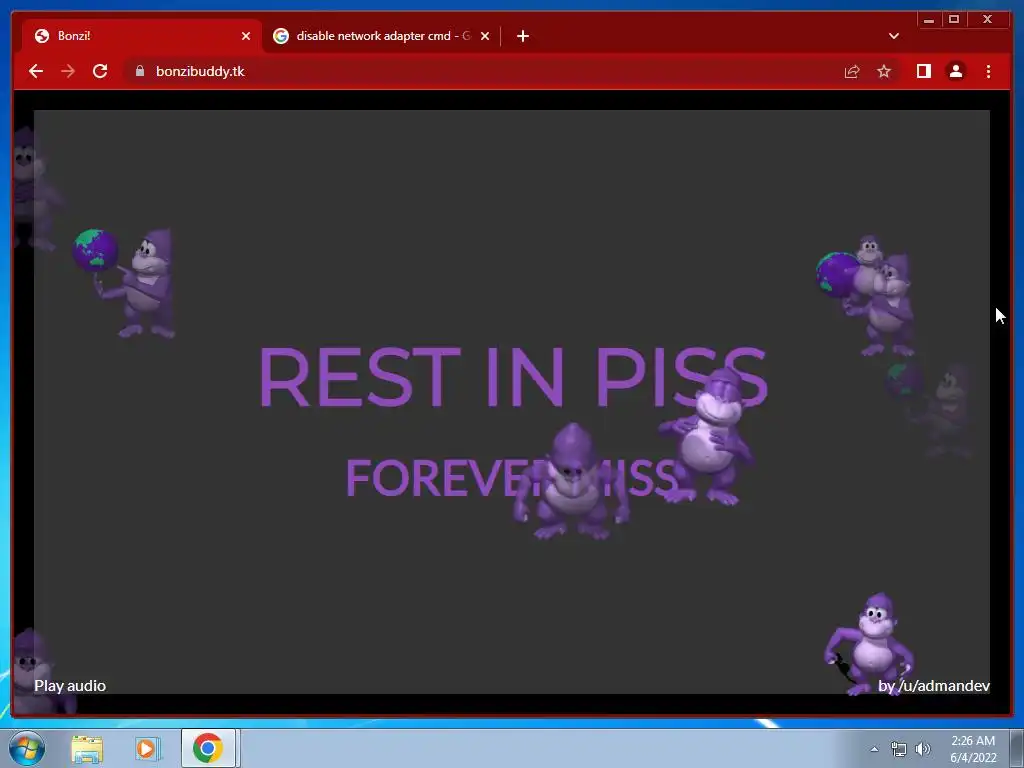View site info via the lock icon
Screen dimensions: 1024x768
[140, 71]
